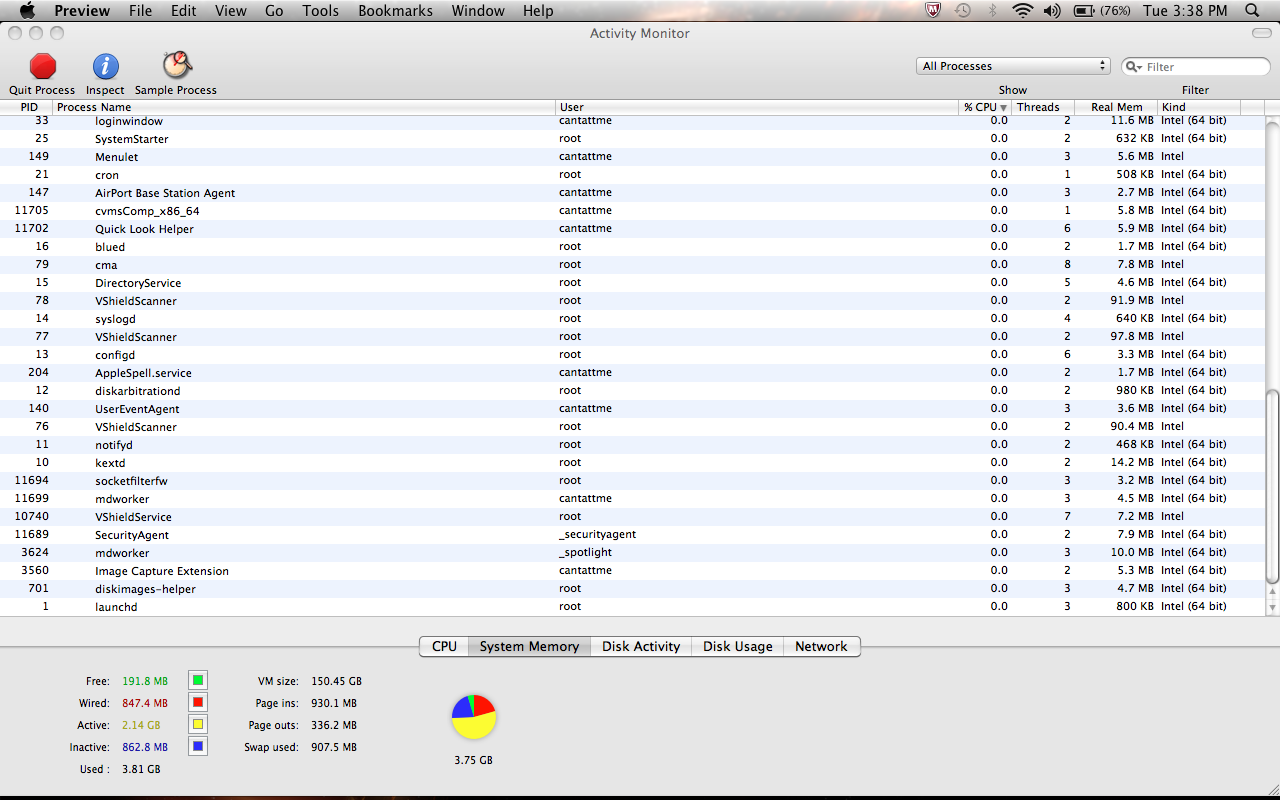Click the green Free memory color swatch
1280x800 pixels.
click(198, 681)
